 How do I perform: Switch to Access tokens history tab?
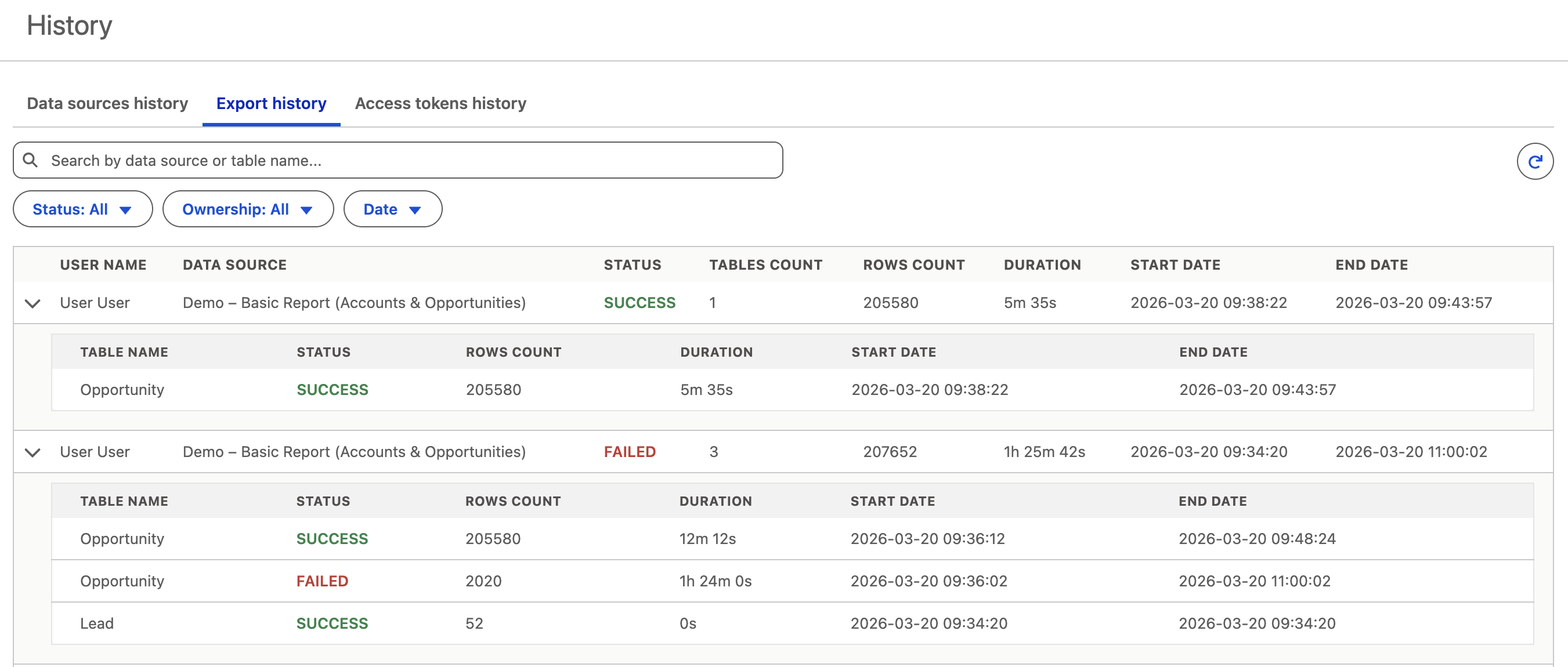pos(440,103)
